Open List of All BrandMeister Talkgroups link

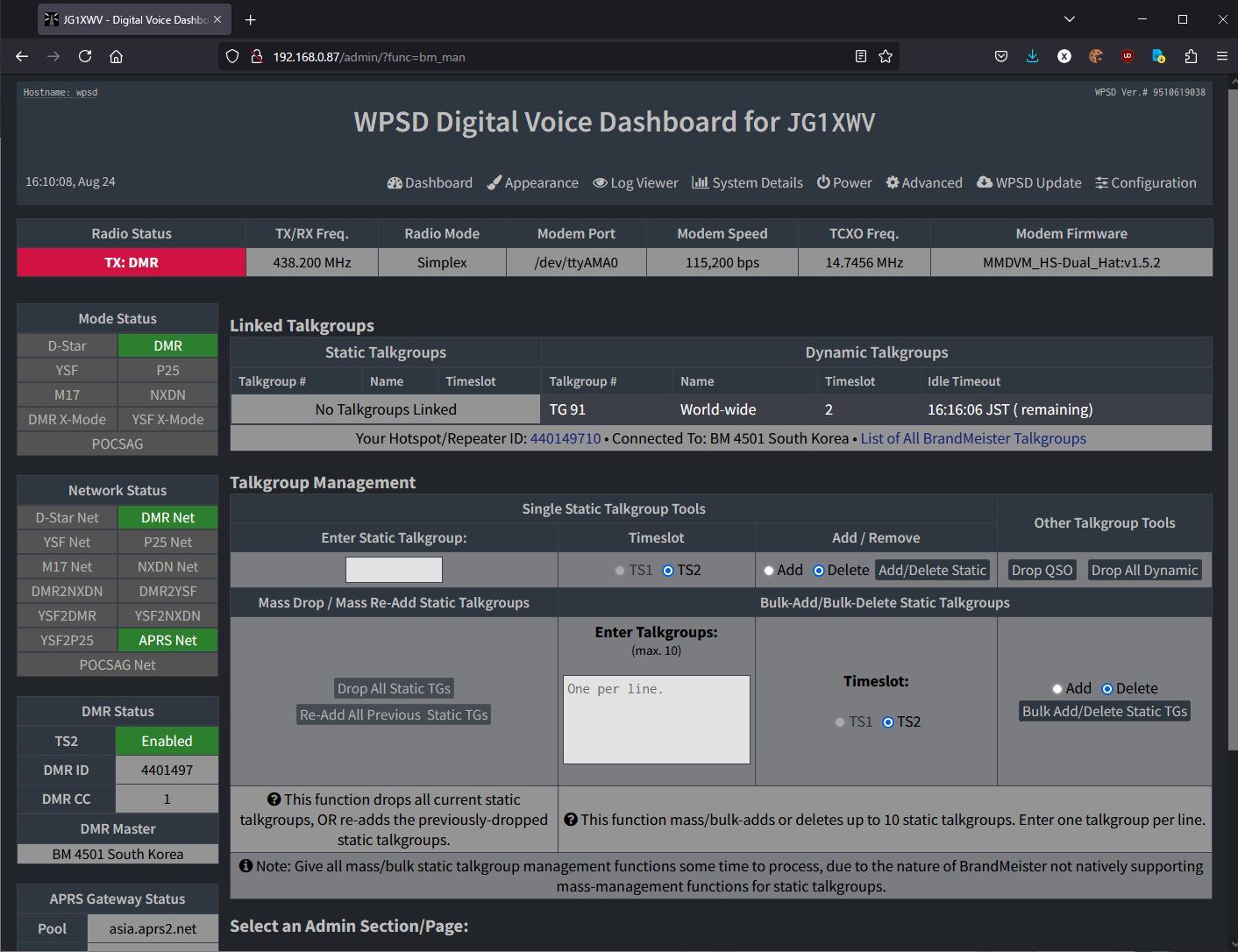pos(973,438)
